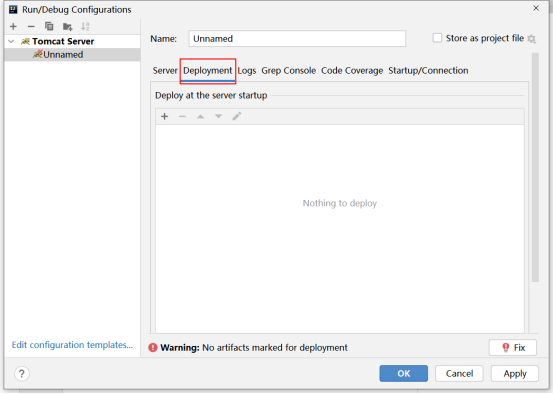Click 'Deploy at the server startup' label
Image resolution: width=553 pixels, height=394 pixels.
(x=211, y=96)
